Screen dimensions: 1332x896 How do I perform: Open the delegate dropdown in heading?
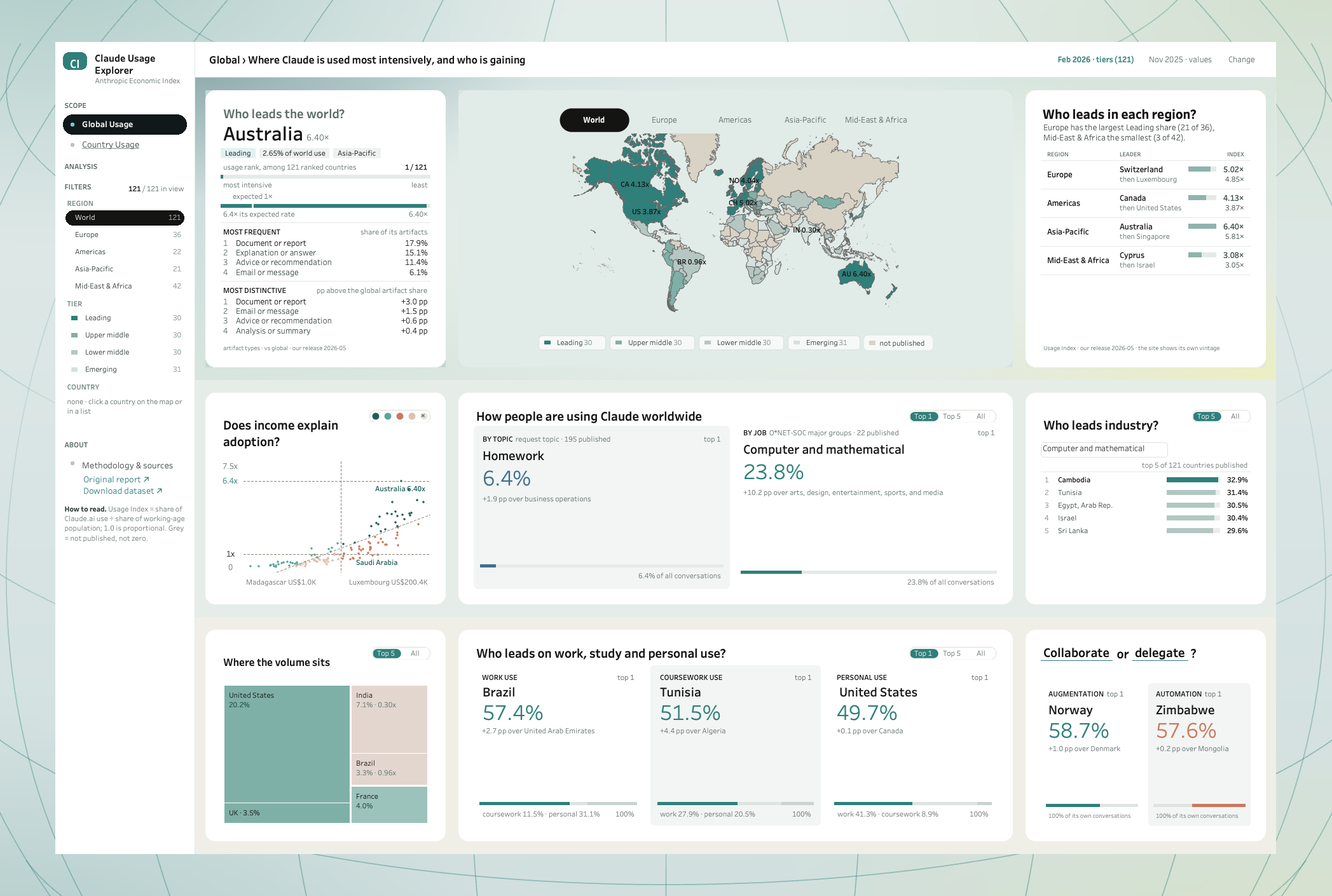point(1160,653)
